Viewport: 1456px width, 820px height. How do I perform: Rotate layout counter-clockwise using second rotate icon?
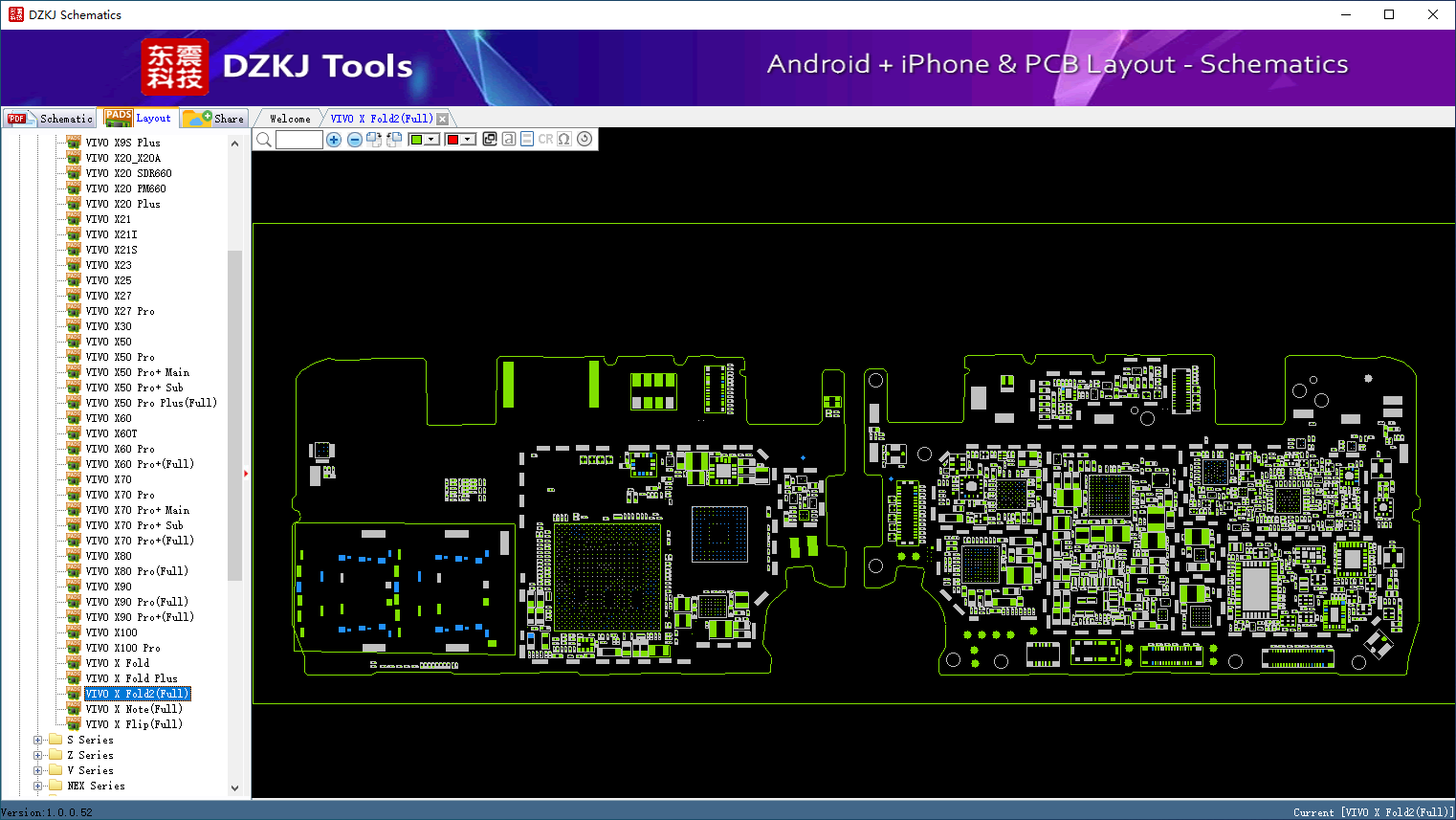tap(394, 140)
